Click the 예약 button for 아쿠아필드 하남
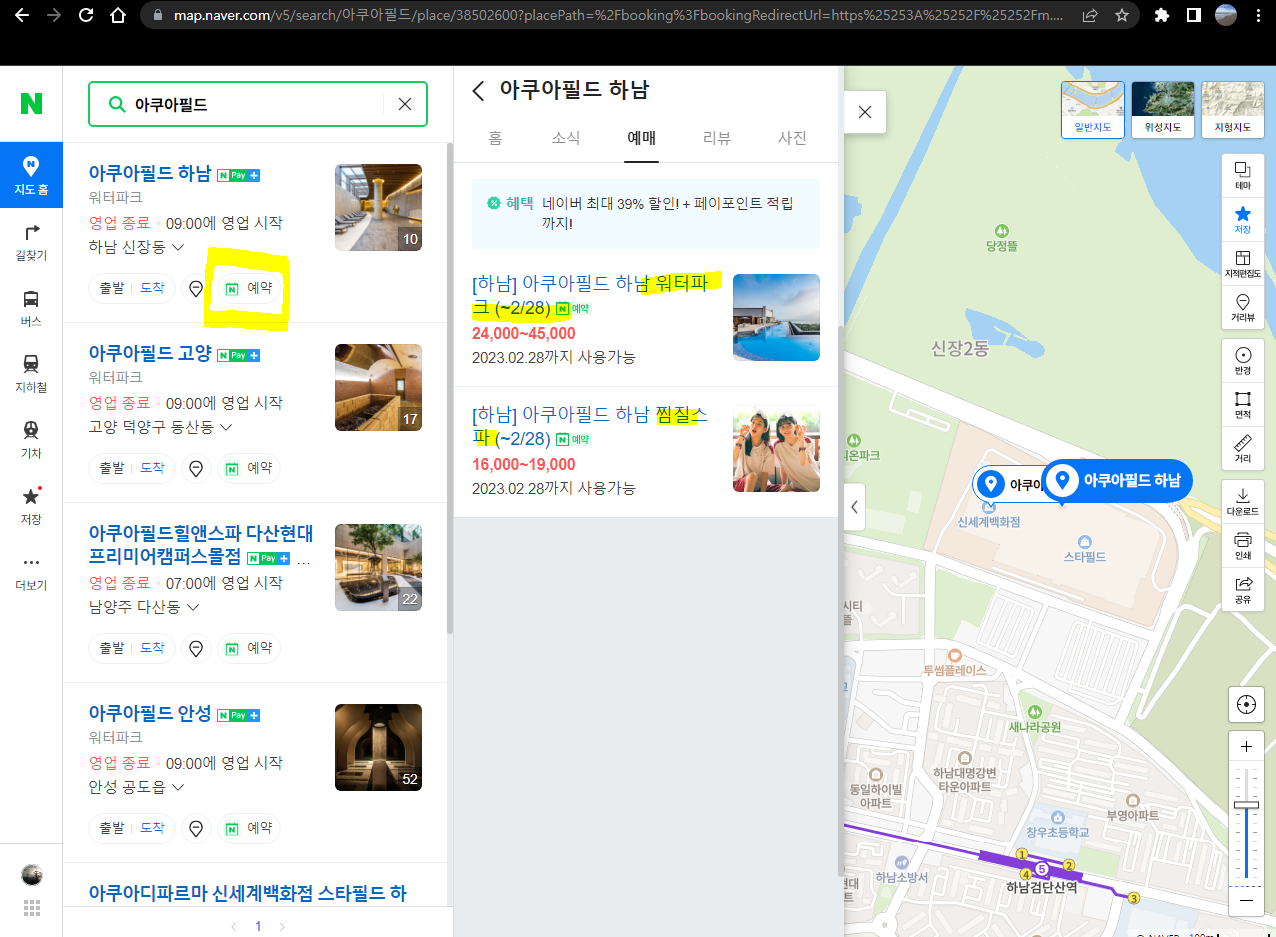This screenshot has height=937, width=1276. click(x=249, y=289)
